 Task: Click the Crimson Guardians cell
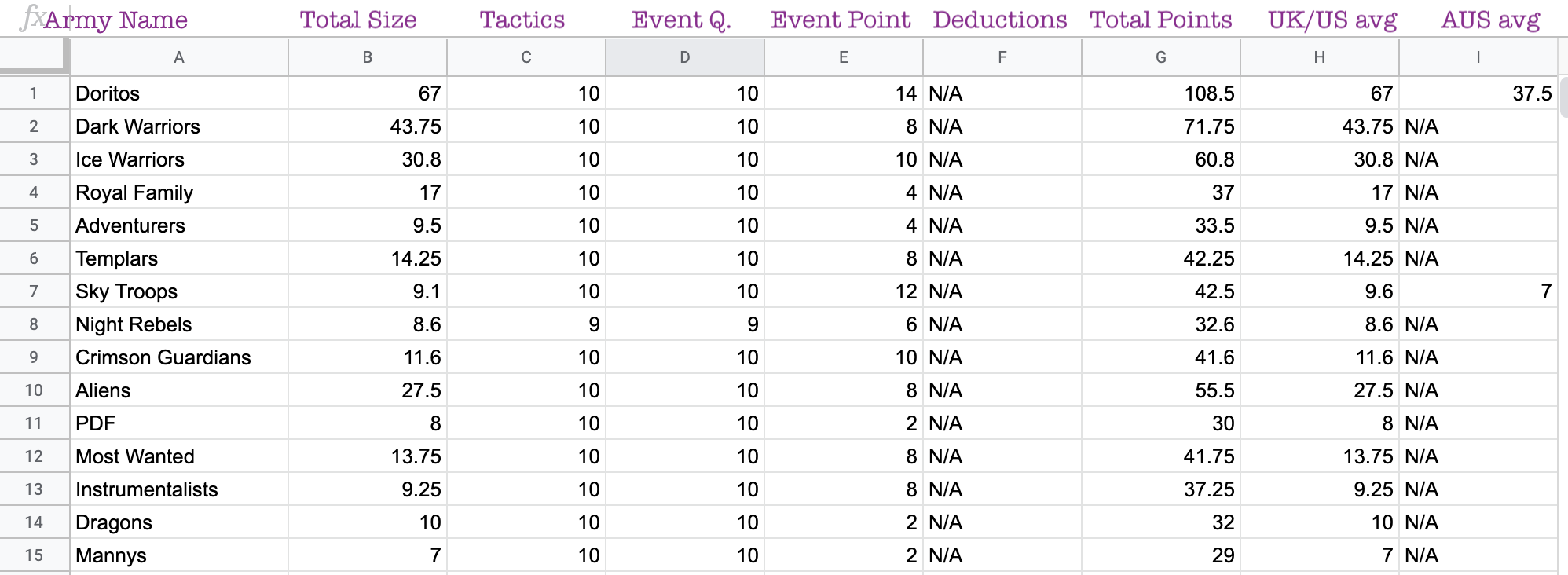click(x=179, y=357)
